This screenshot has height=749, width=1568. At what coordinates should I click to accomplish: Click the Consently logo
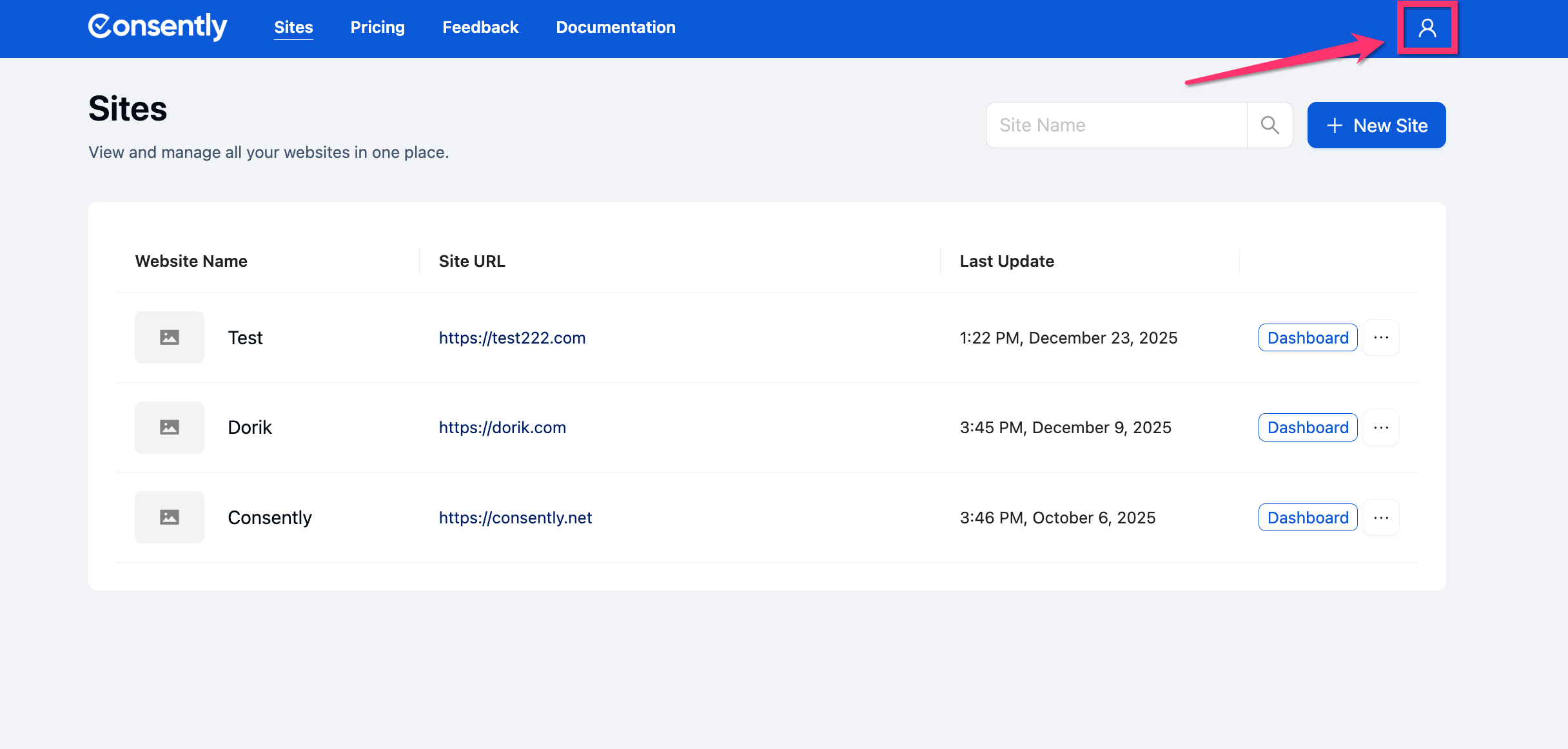point(158,27)
